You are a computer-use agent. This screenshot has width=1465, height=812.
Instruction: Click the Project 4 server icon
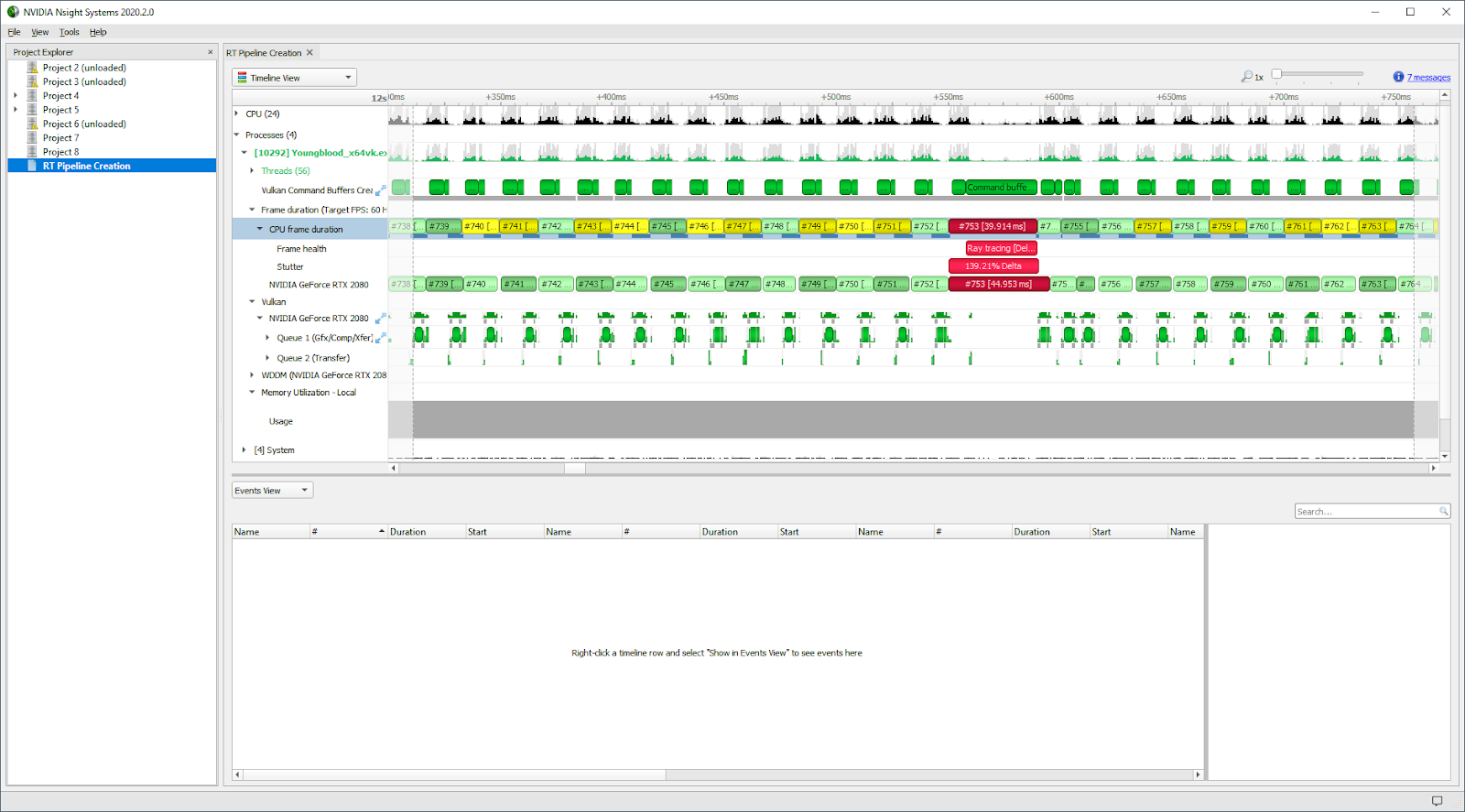pyautogui.click(x=33, y=95)
